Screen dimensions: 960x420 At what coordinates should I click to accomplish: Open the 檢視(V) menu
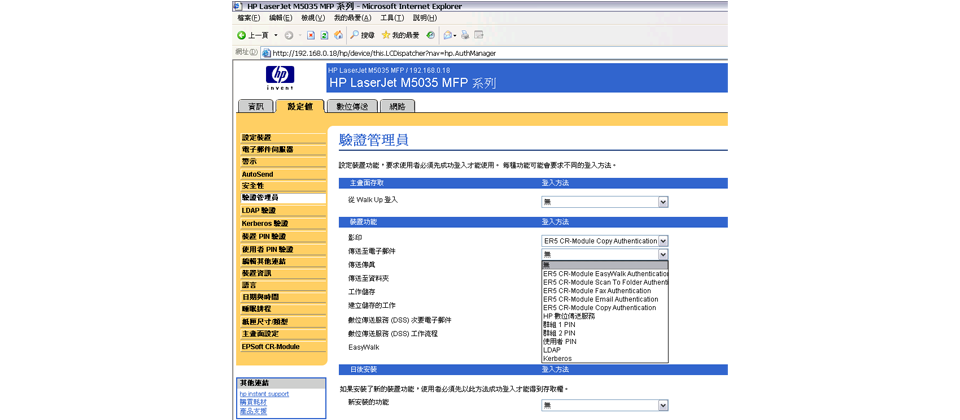point(313,18)
